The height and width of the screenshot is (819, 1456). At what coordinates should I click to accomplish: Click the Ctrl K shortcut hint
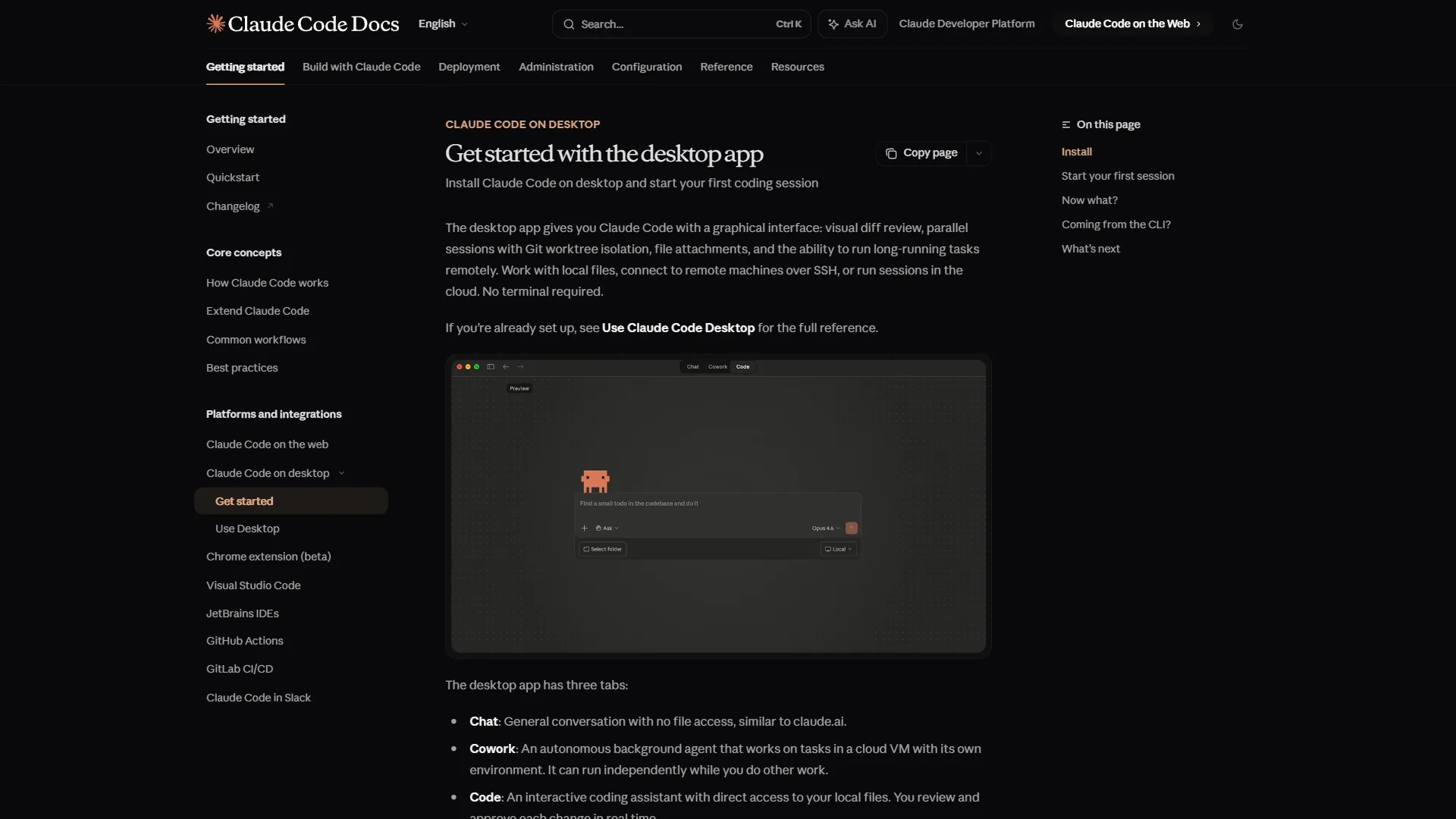point(788,24)
